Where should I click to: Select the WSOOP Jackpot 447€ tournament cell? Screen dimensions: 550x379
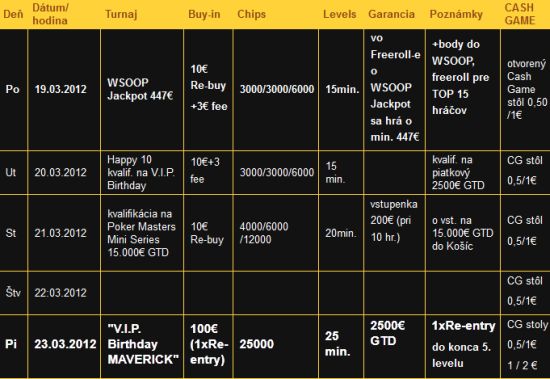142,89
